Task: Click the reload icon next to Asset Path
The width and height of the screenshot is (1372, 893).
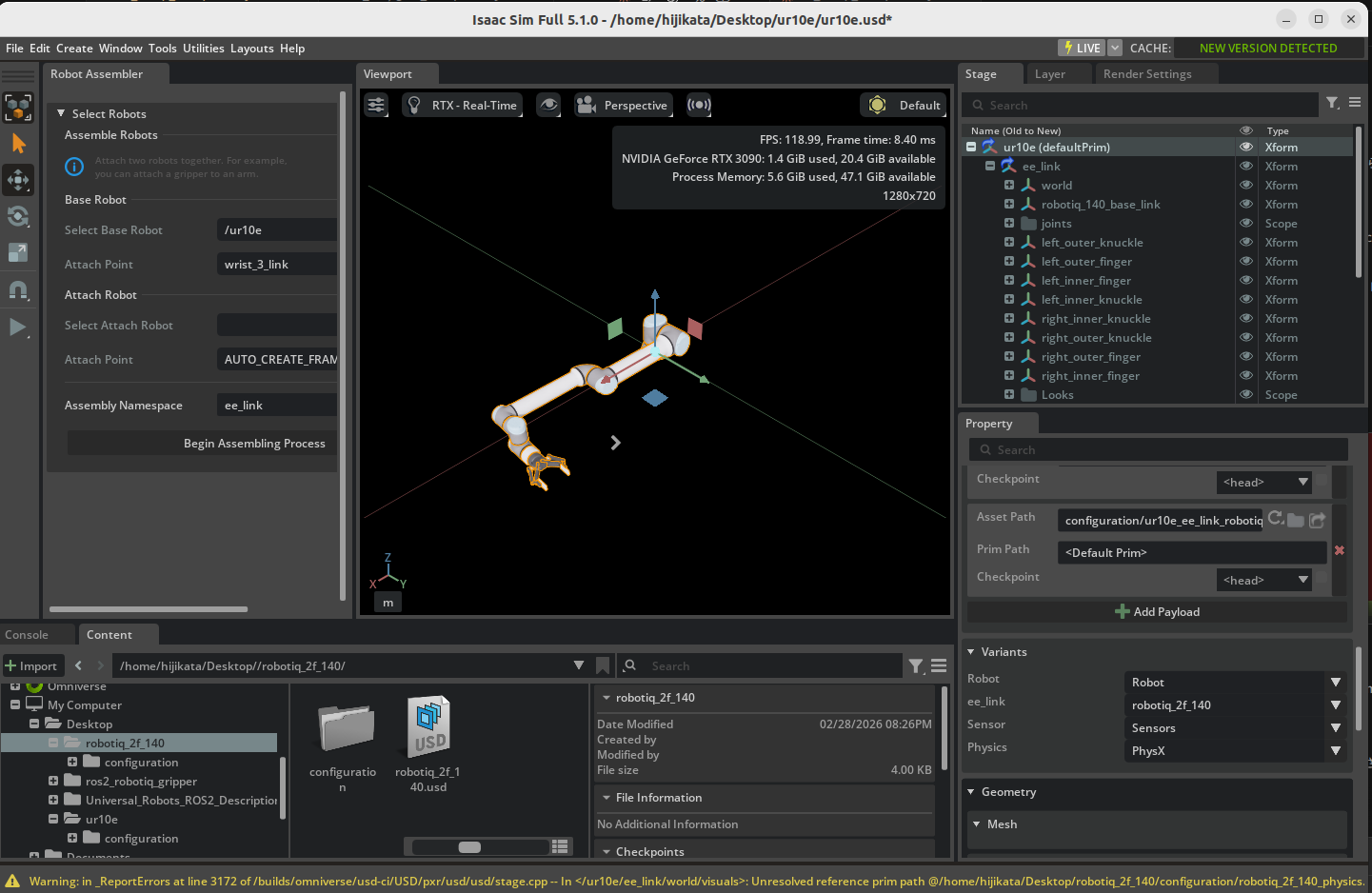Action: 1275,519
